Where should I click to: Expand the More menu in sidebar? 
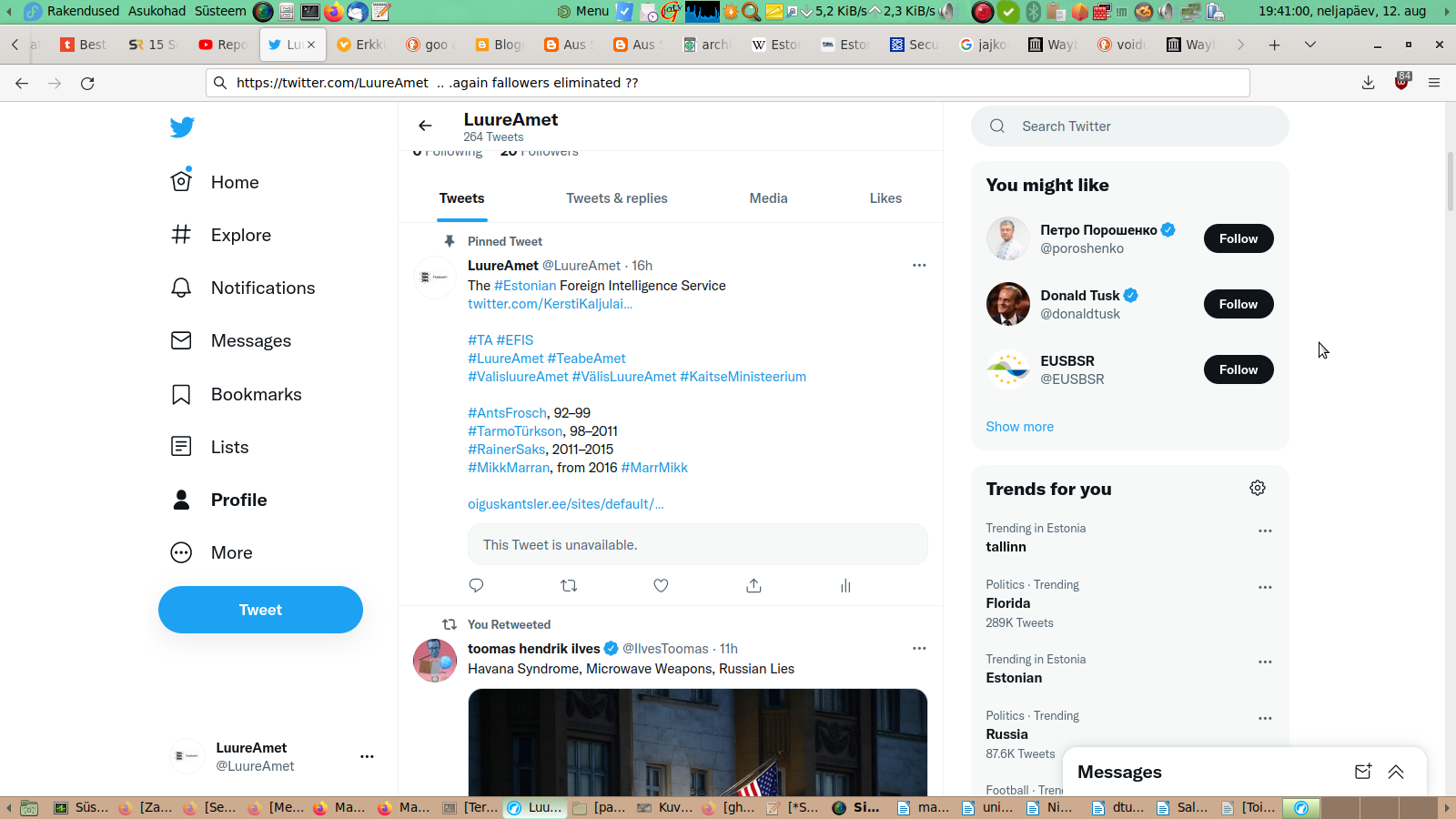point(212,552)
